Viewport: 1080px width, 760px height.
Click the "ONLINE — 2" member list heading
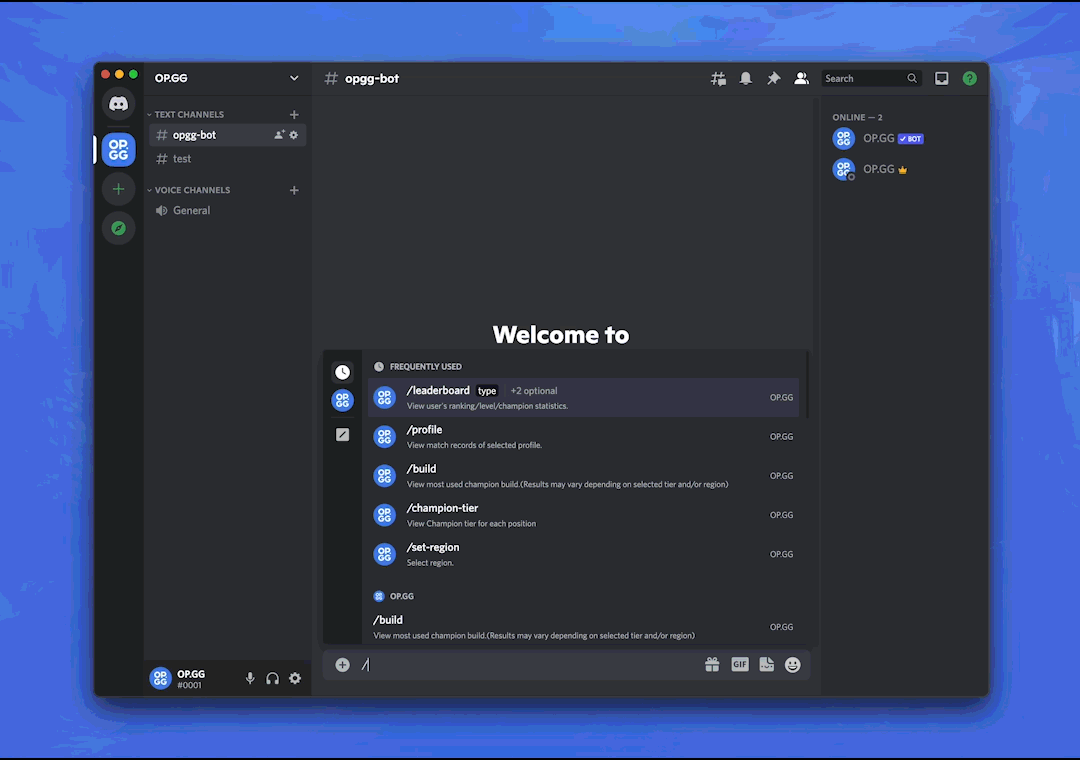857,117
